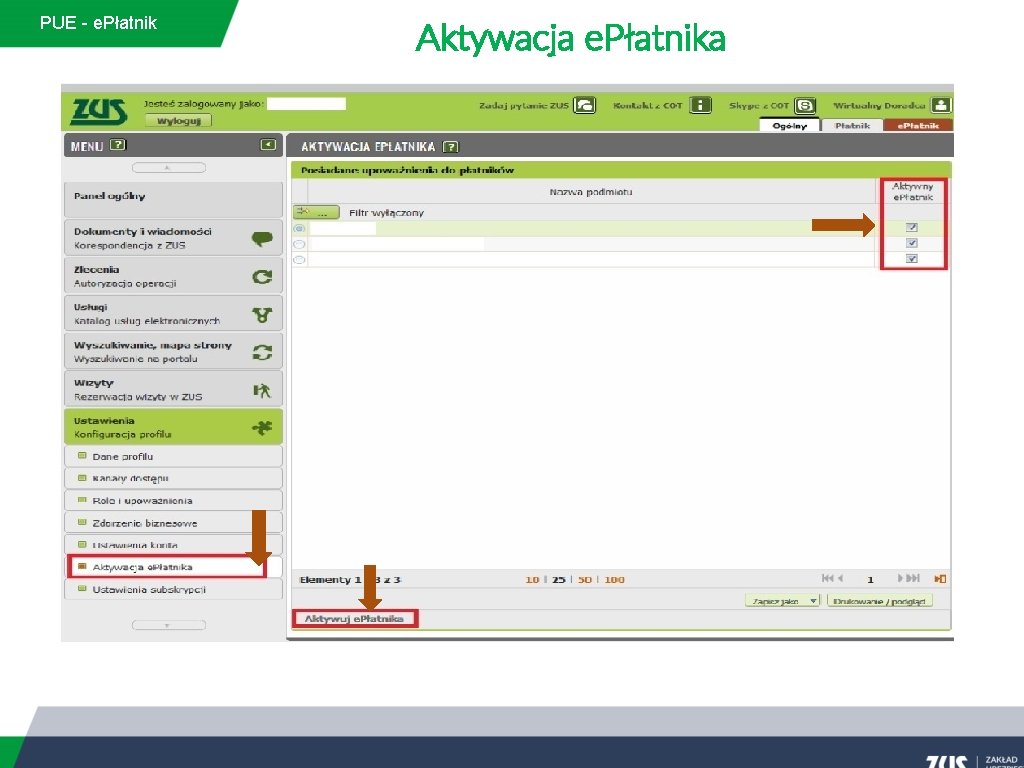Open Wyszukiwanie, mapa strony menu item
Screen dimensions: 1024x768
(x=174, y=351)
